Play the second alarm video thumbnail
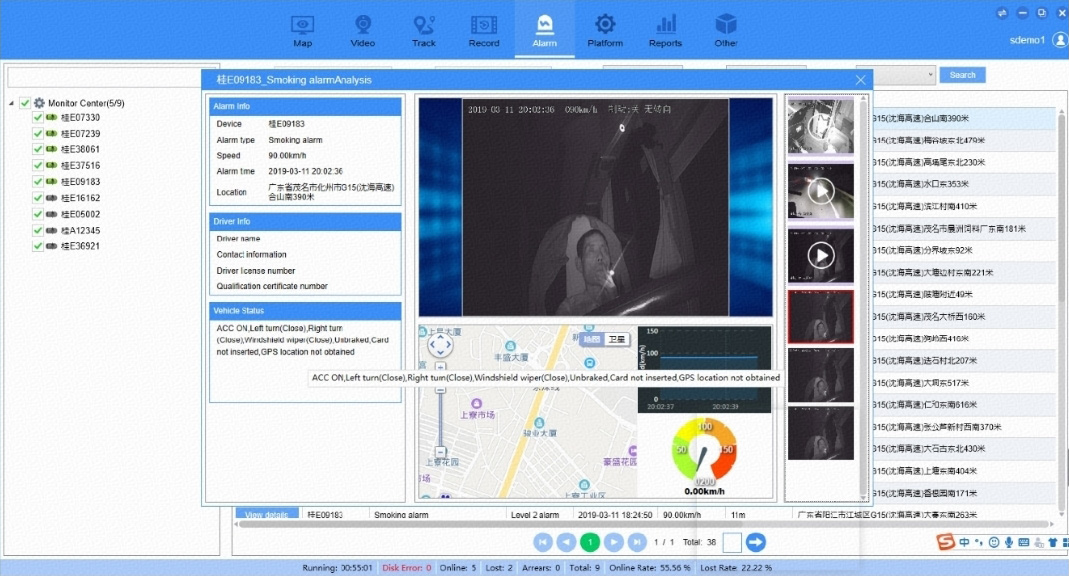The height and width of the screenshot is (576, 1069). (x=821, y=192)
